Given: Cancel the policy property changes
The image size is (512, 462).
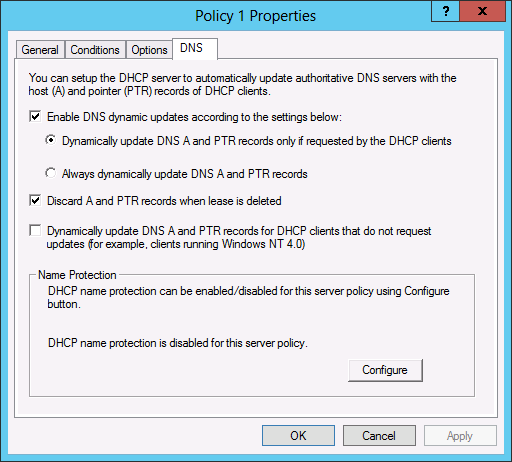Looking at the screenshot, I should pos(379,435).
